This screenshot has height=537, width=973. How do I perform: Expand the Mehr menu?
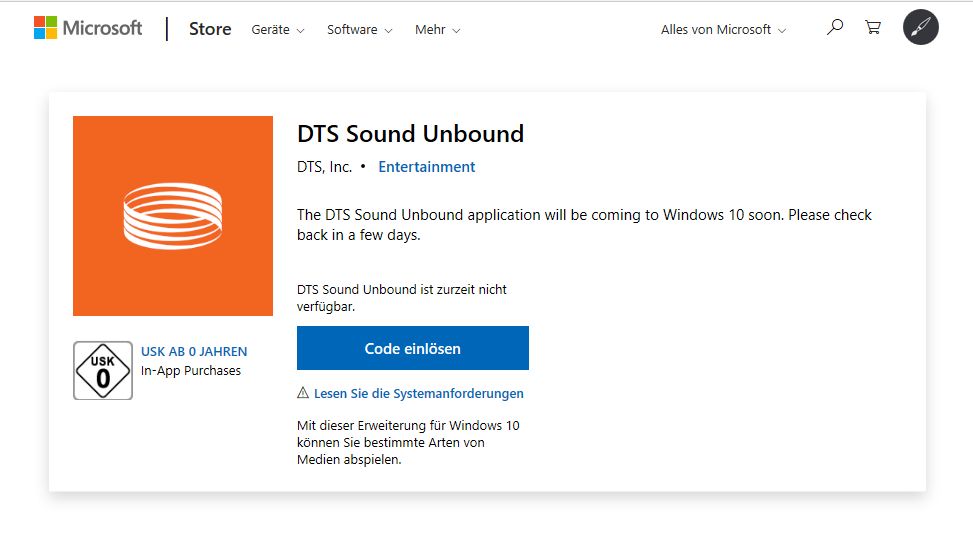(437, 30)
